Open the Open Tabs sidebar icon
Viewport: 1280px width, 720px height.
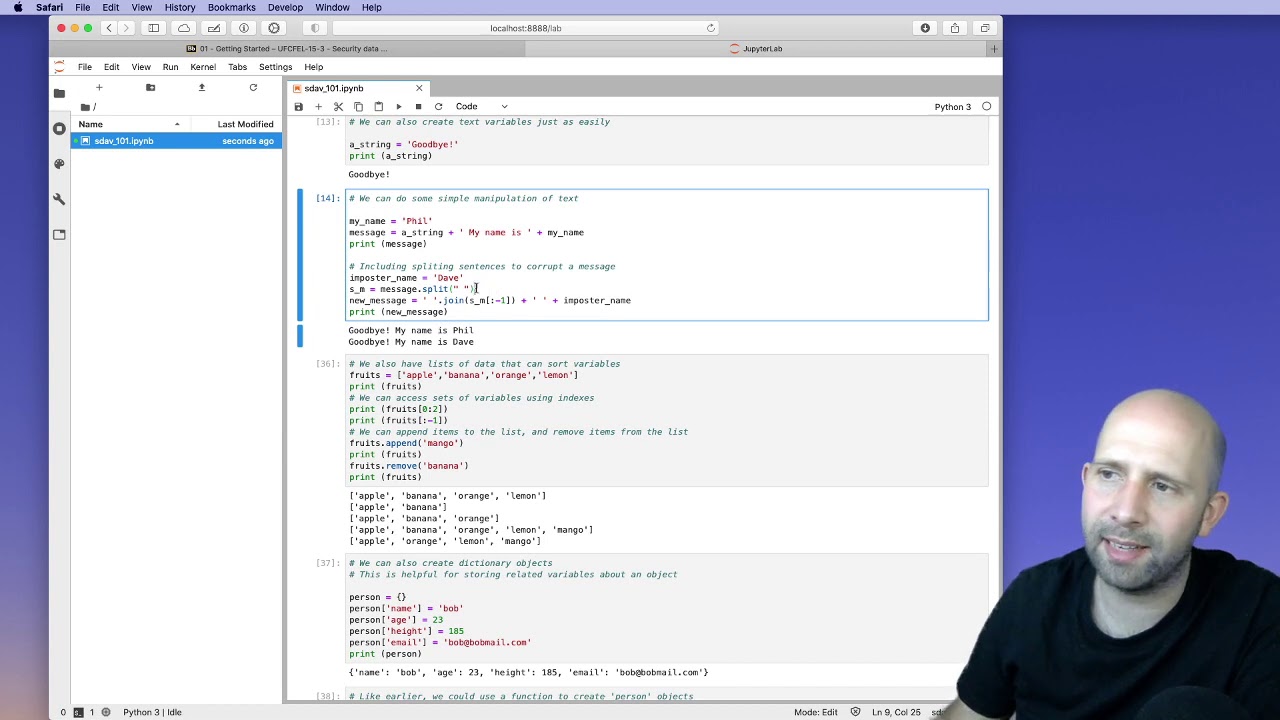(59, 234)
